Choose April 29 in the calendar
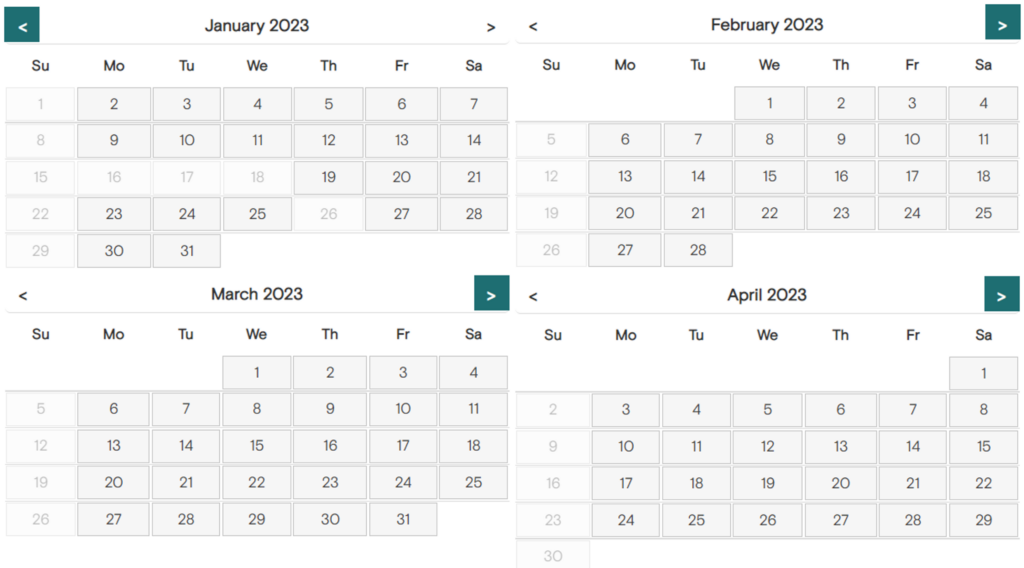The width and height of the screenshot is (1024, 568). click(x=984, y=520)
